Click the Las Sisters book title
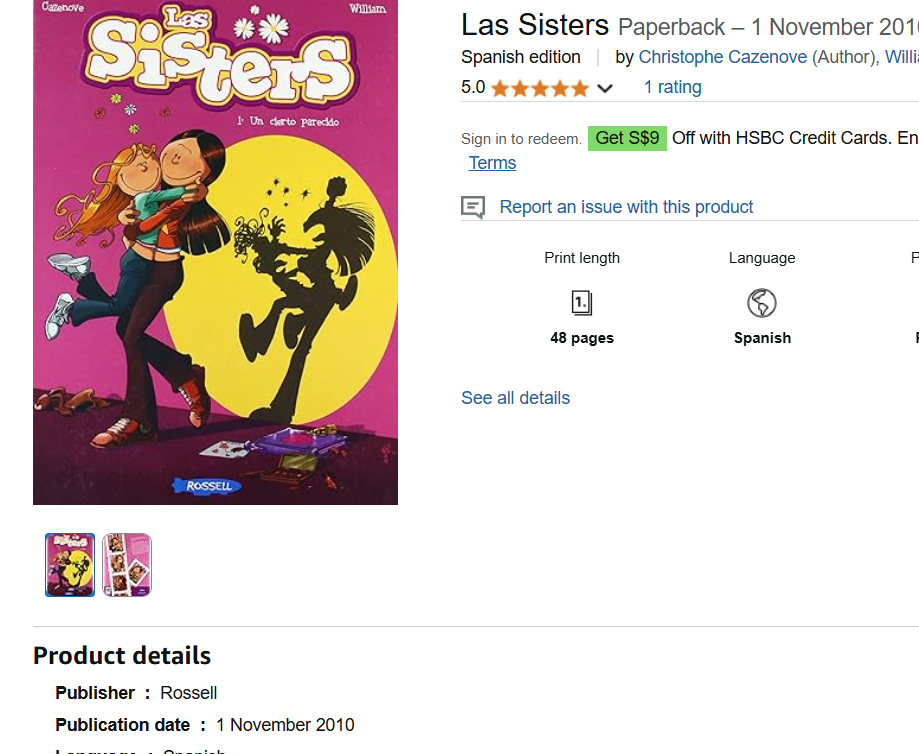919x754 pixels. coord(535,26)
